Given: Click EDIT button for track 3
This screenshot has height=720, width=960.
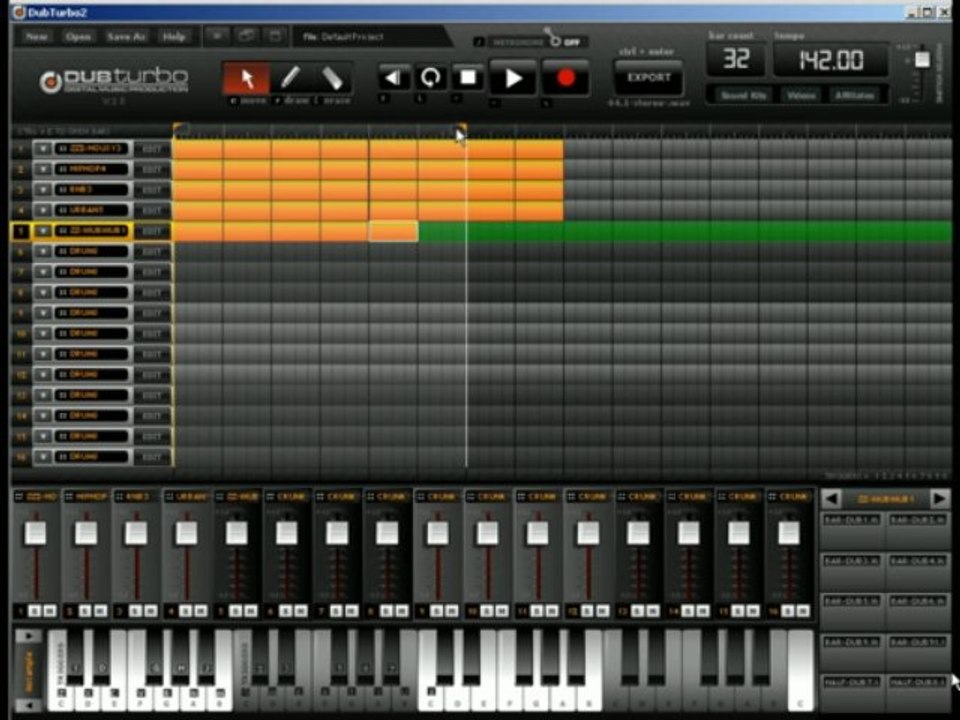Looking at the screenshot, I should (152, 190).
